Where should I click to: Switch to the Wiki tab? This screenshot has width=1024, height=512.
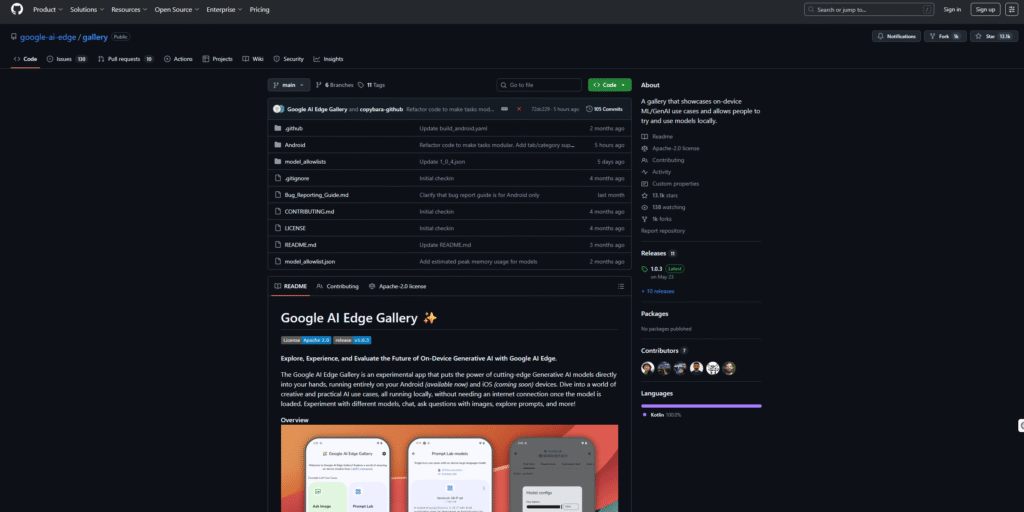(253, 59)
